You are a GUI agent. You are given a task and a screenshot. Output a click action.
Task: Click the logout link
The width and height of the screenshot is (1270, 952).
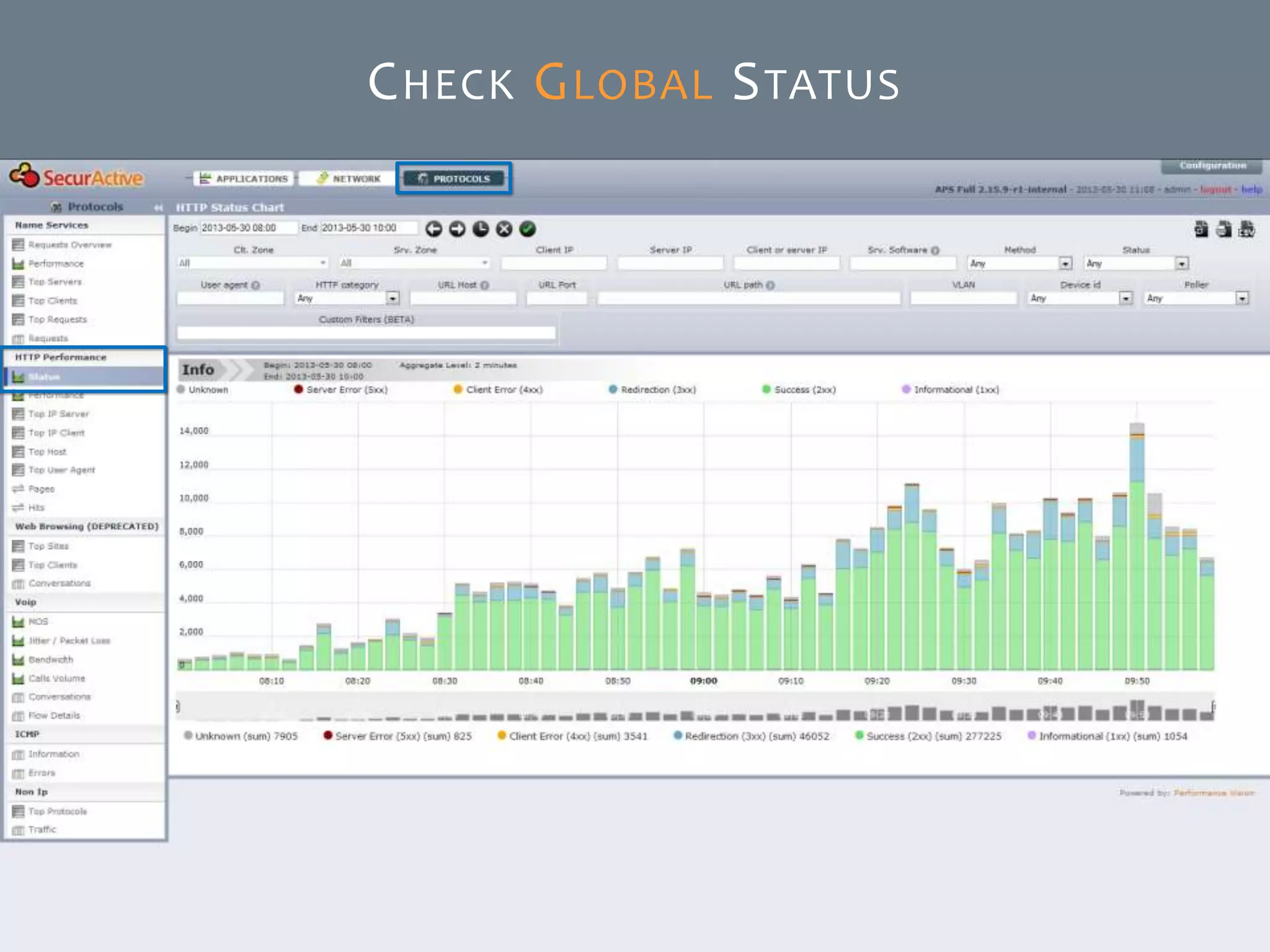click(x=1215, y=189)
